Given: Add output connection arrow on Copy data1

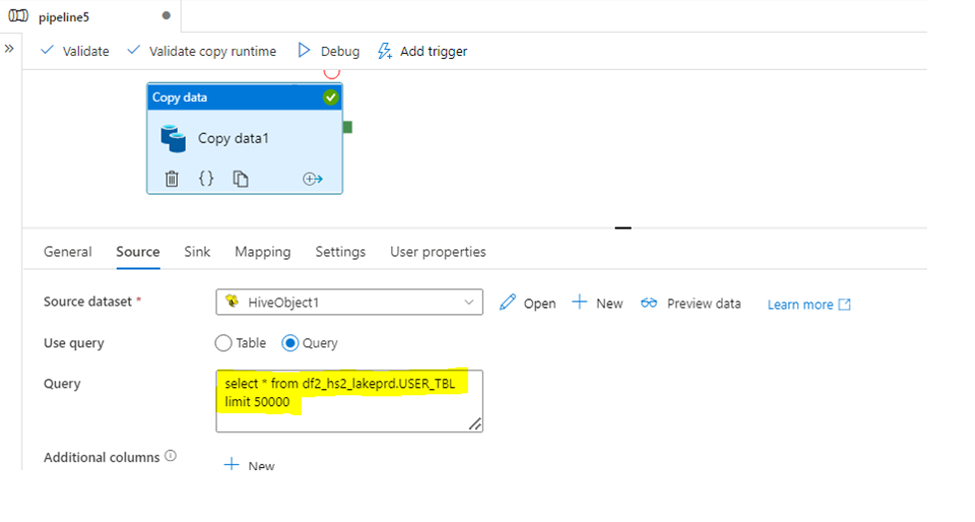Looking at the screenshot, I should (313, 179).
